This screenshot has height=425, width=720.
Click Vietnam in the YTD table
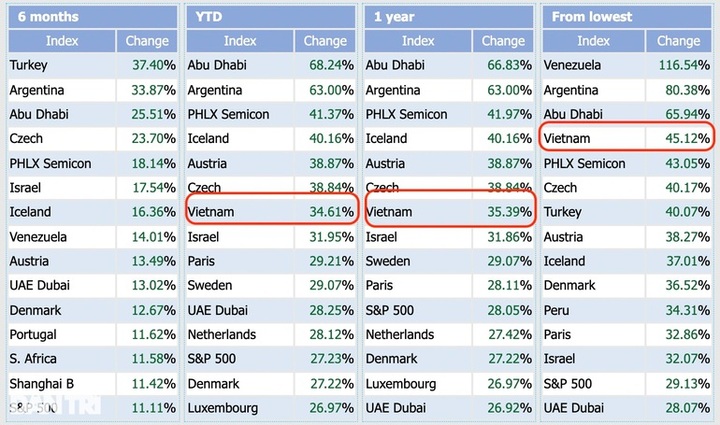point(212,212)
